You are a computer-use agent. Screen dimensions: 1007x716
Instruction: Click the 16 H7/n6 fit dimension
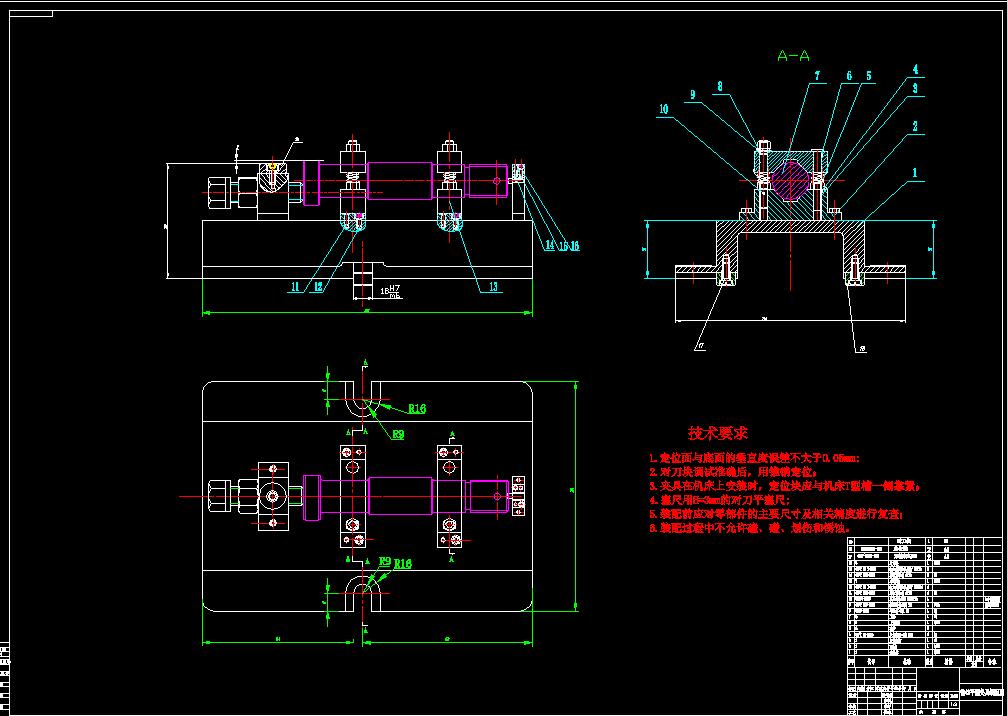[390, 292]
